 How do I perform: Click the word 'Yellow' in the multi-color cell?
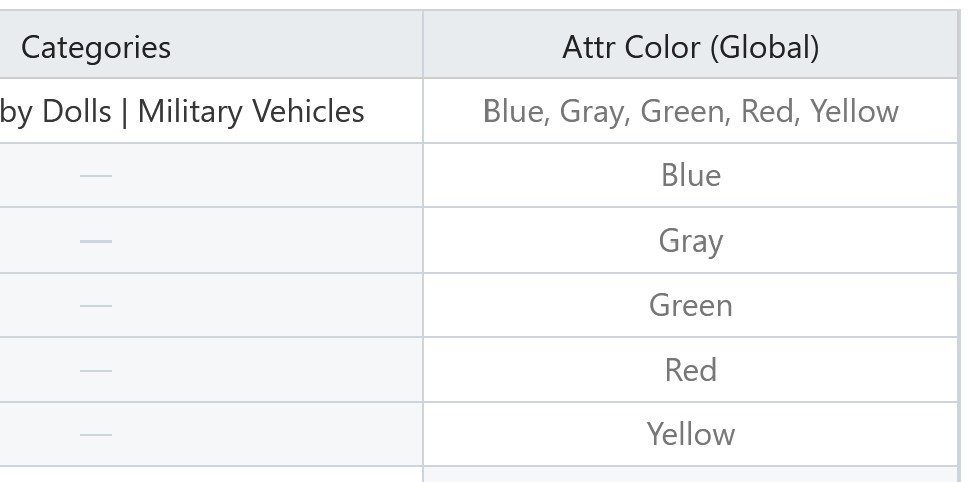click(x=854, y=112)
